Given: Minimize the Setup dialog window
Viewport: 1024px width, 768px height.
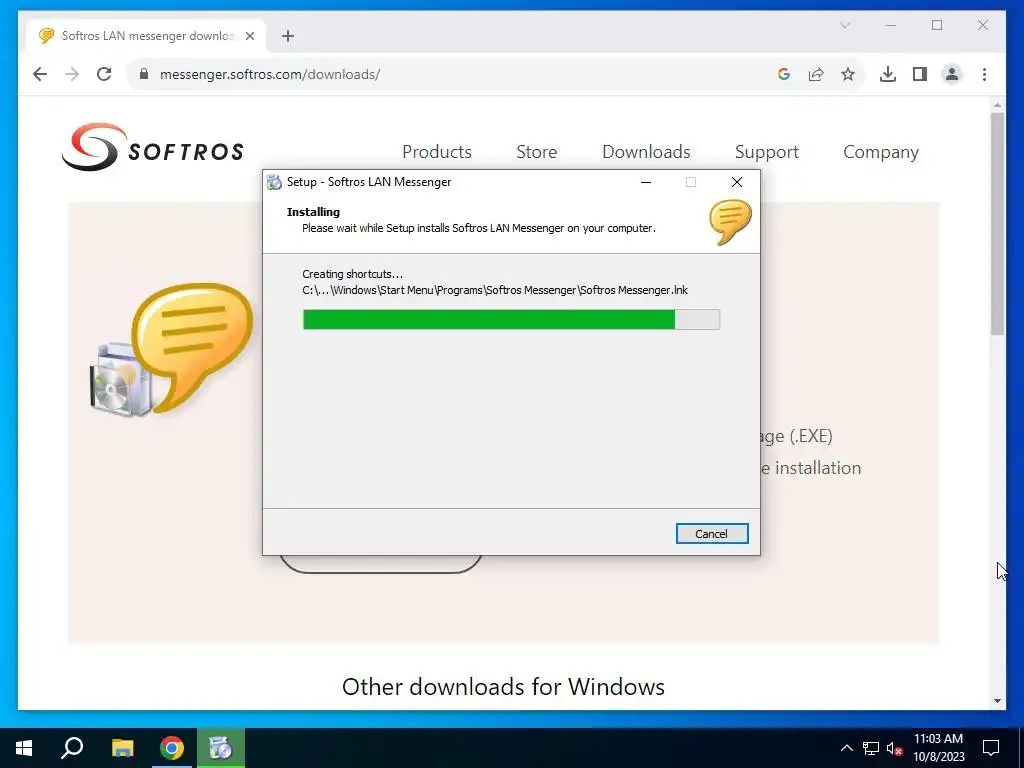Looking at the screenshot, I should tap(646, 182).
